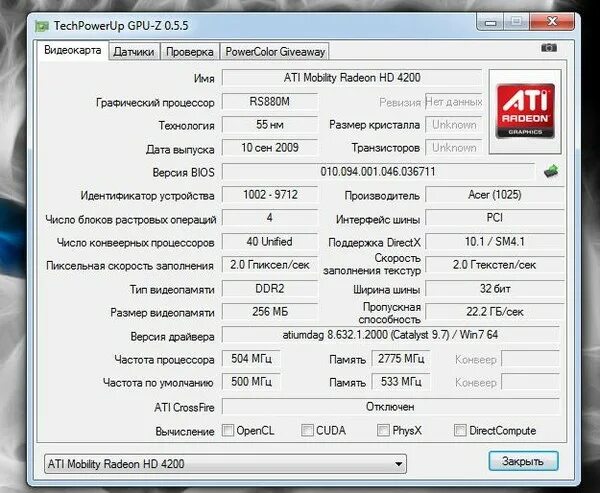Open the ATI Mobility Radeon HD 4200 dropdown
This screenshot has height=493, width=600.
click(225, 464)
